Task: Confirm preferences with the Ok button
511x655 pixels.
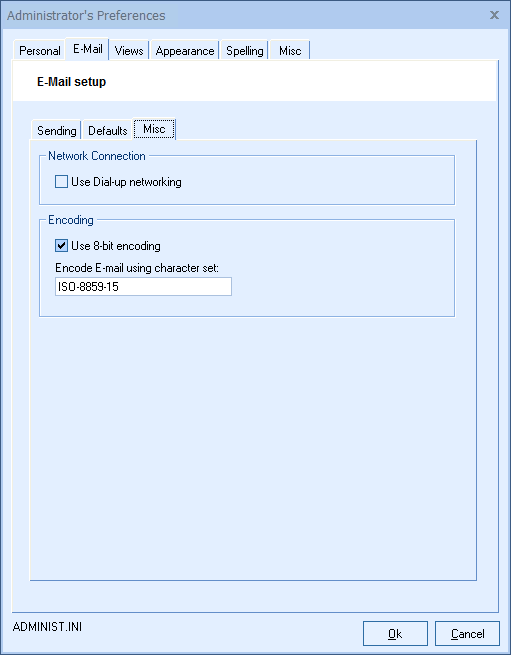Action: click(395, 634)
